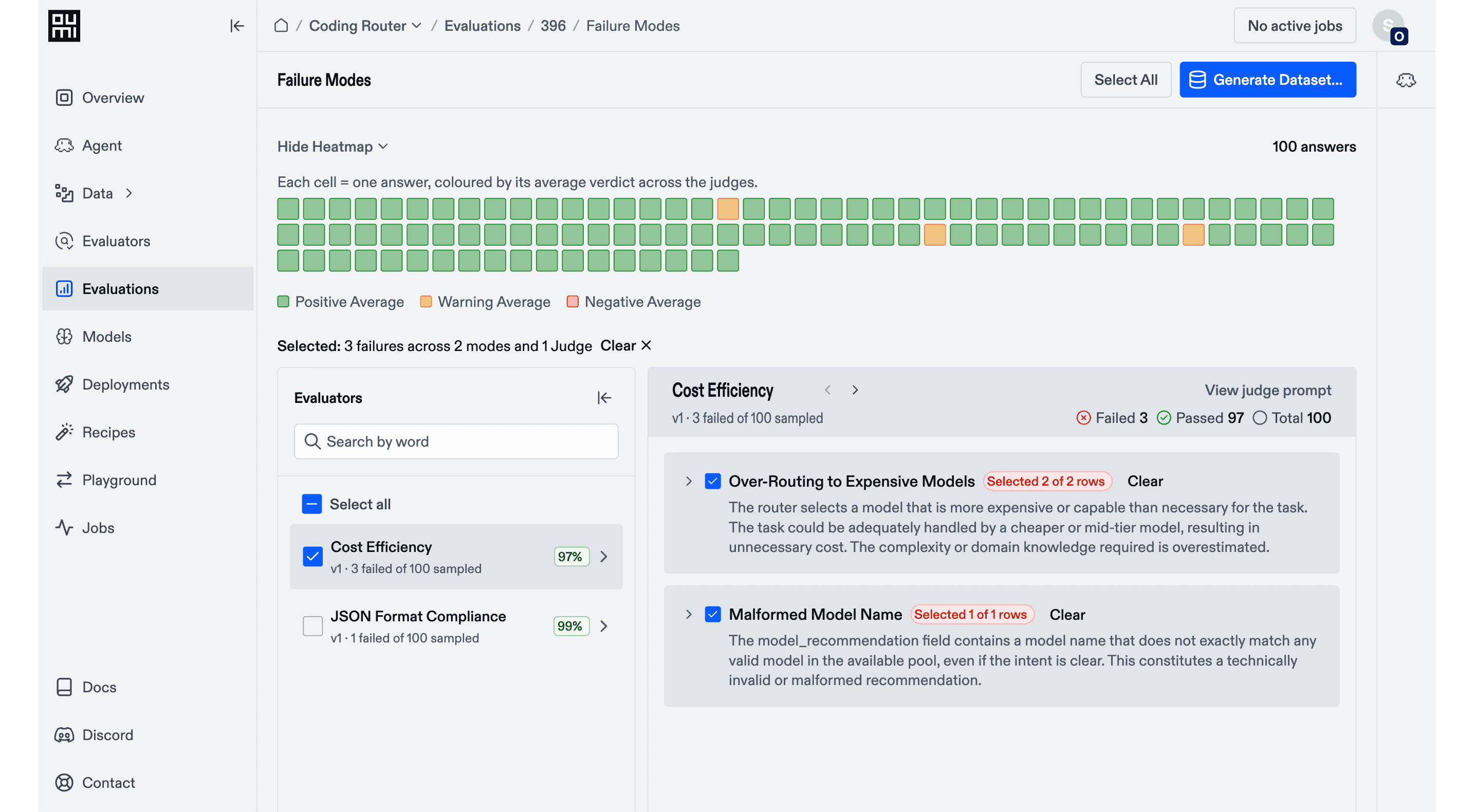Click the Discord icon
The width and height of the screenshot is (1474, 812).
(x=64, y=735)
